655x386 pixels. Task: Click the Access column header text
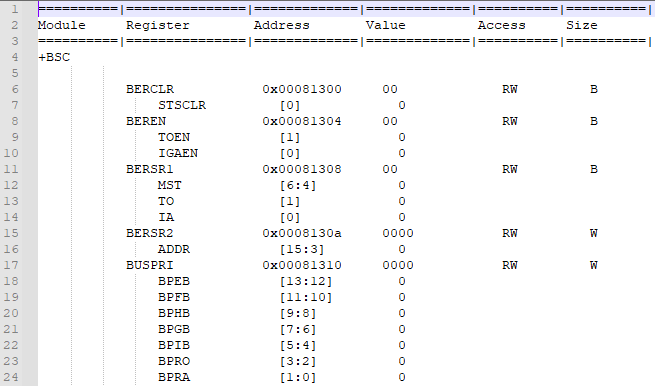tap(502, 25)
